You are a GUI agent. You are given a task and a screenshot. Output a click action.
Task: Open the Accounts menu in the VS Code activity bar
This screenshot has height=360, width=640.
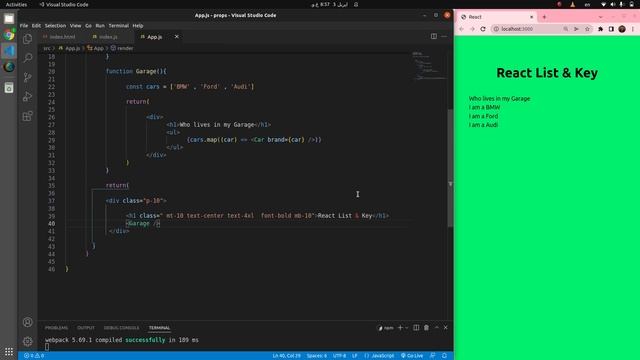pos(28,322)
